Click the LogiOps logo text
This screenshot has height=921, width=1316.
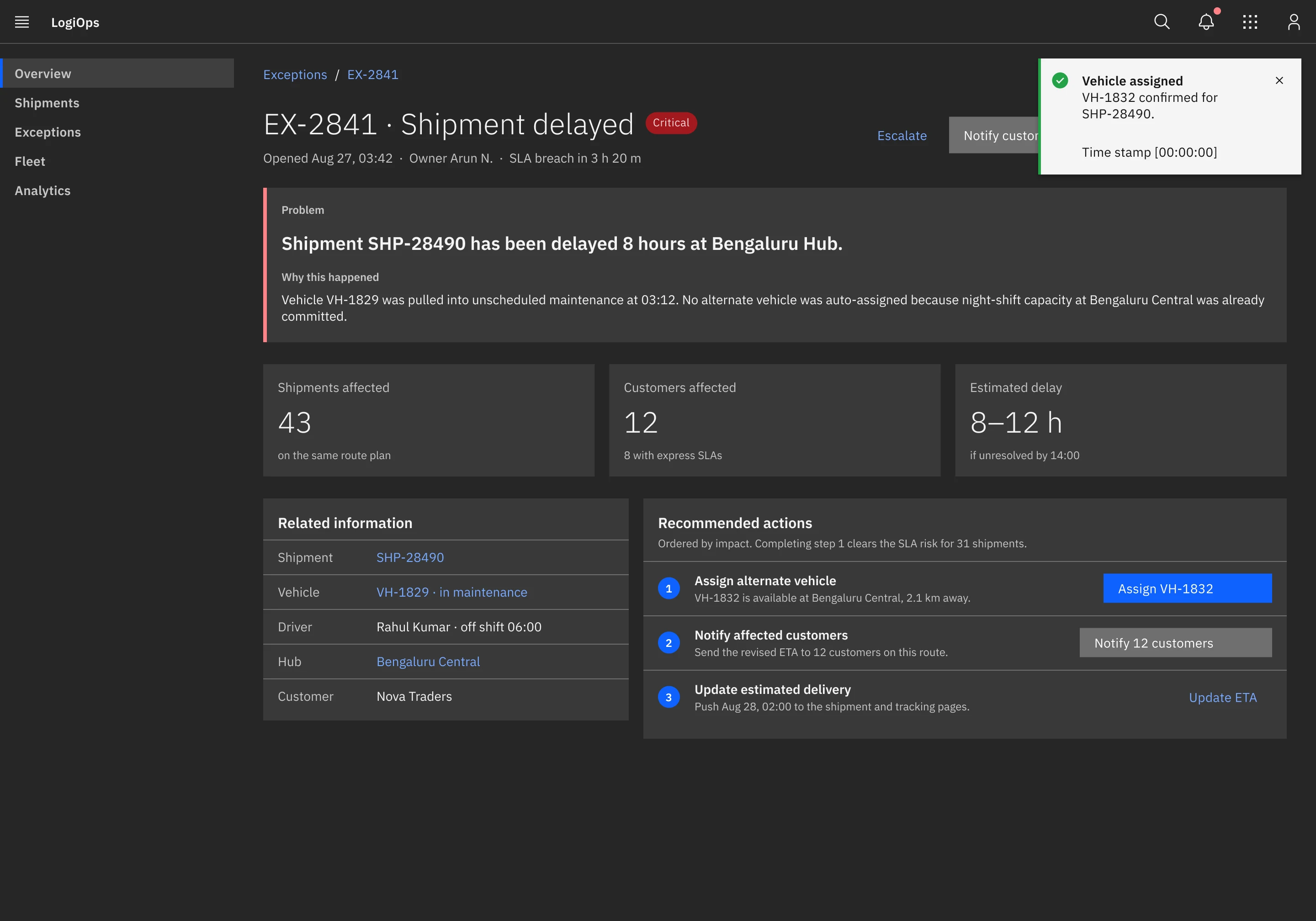click(x=75, y=22)
